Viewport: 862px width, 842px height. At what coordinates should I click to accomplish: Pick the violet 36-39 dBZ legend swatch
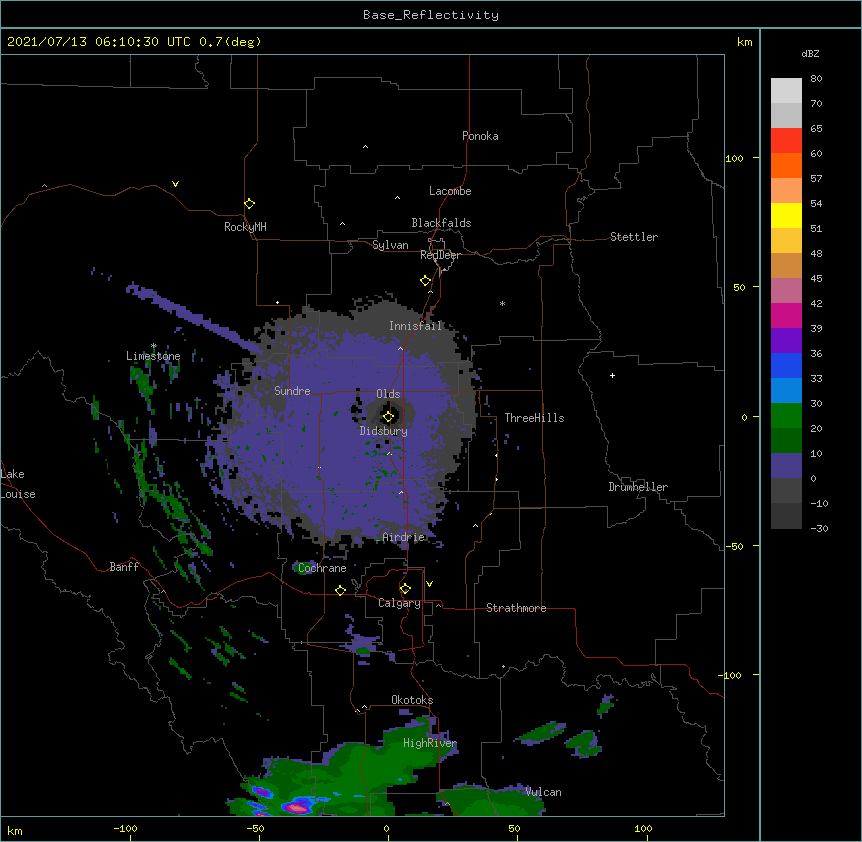tap(786, 341)
